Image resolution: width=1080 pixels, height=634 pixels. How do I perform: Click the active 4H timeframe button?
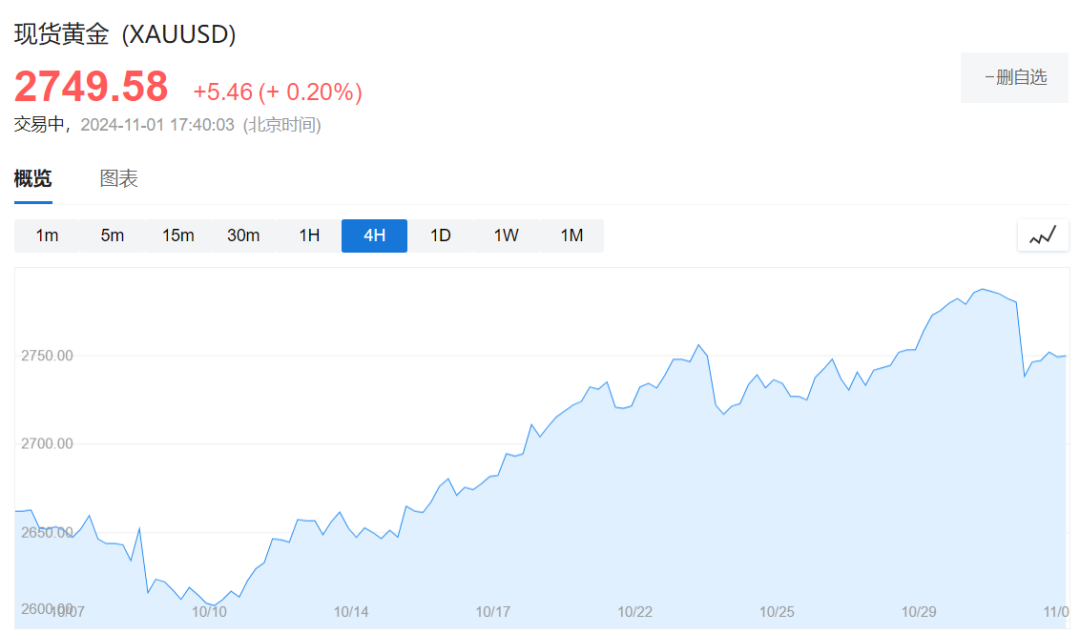click(x=375, y=236)
